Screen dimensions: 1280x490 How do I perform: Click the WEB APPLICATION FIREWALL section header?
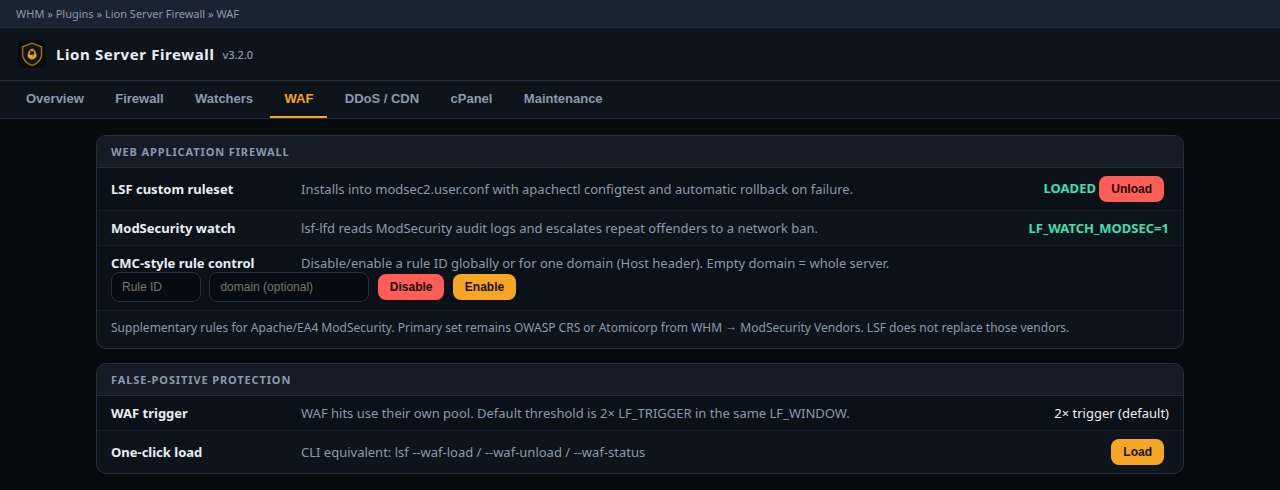point(200,152)
